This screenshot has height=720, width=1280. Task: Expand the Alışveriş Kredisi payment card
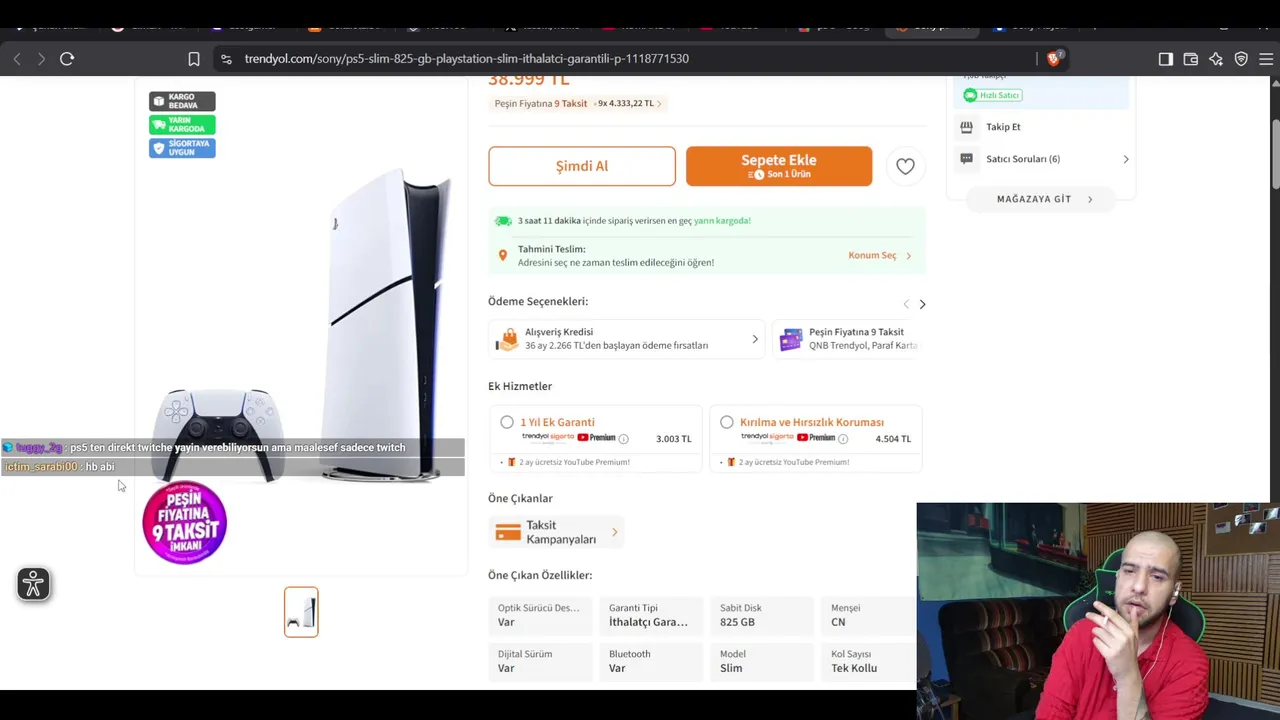click(x=627, y=339)
